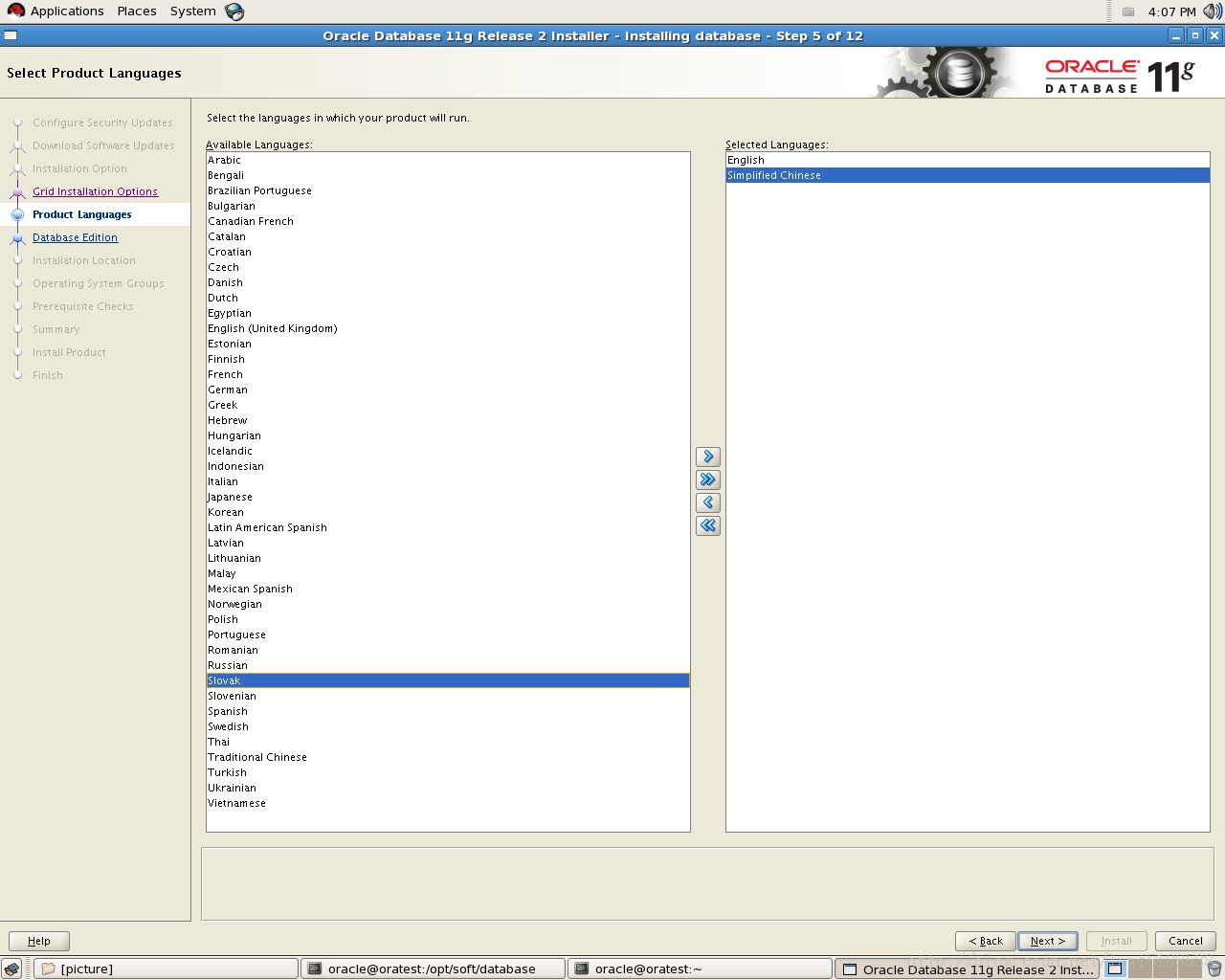Select Malay in Available Languages

448,573
